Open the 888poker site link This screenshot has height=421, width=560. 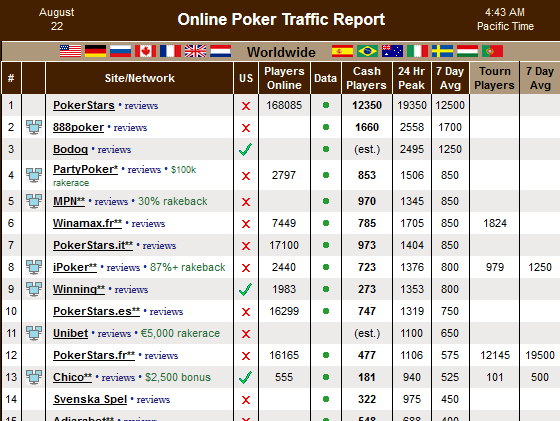click(79, 127)
